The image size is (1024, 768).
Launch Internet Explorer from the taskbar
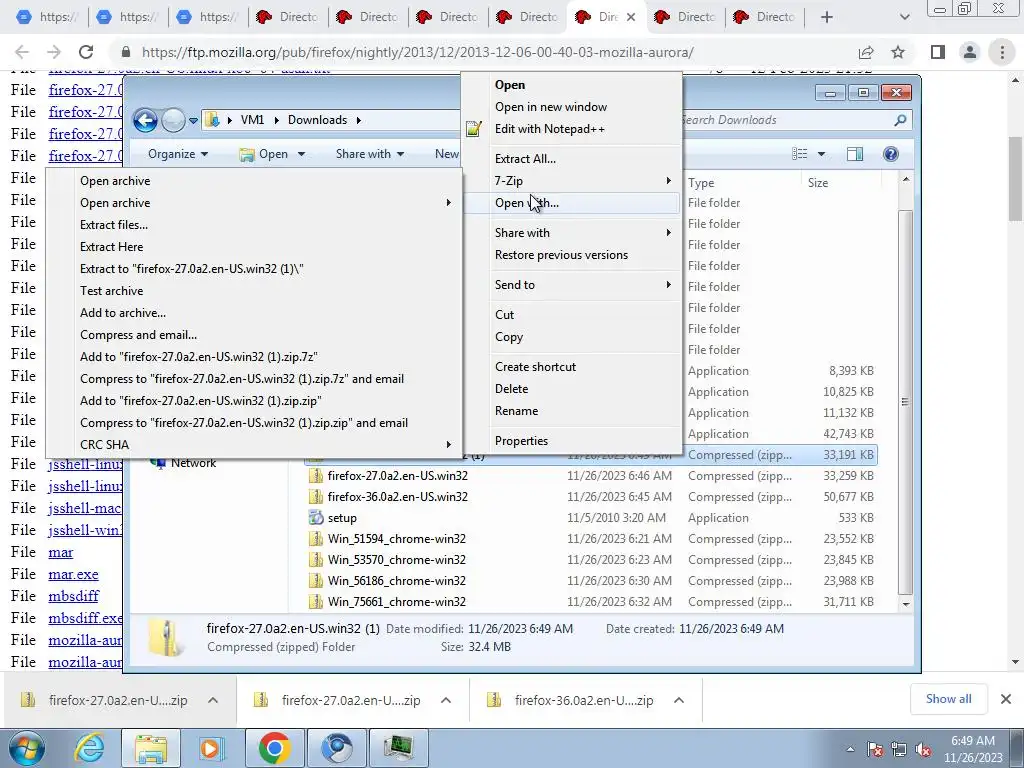(89, 748)
